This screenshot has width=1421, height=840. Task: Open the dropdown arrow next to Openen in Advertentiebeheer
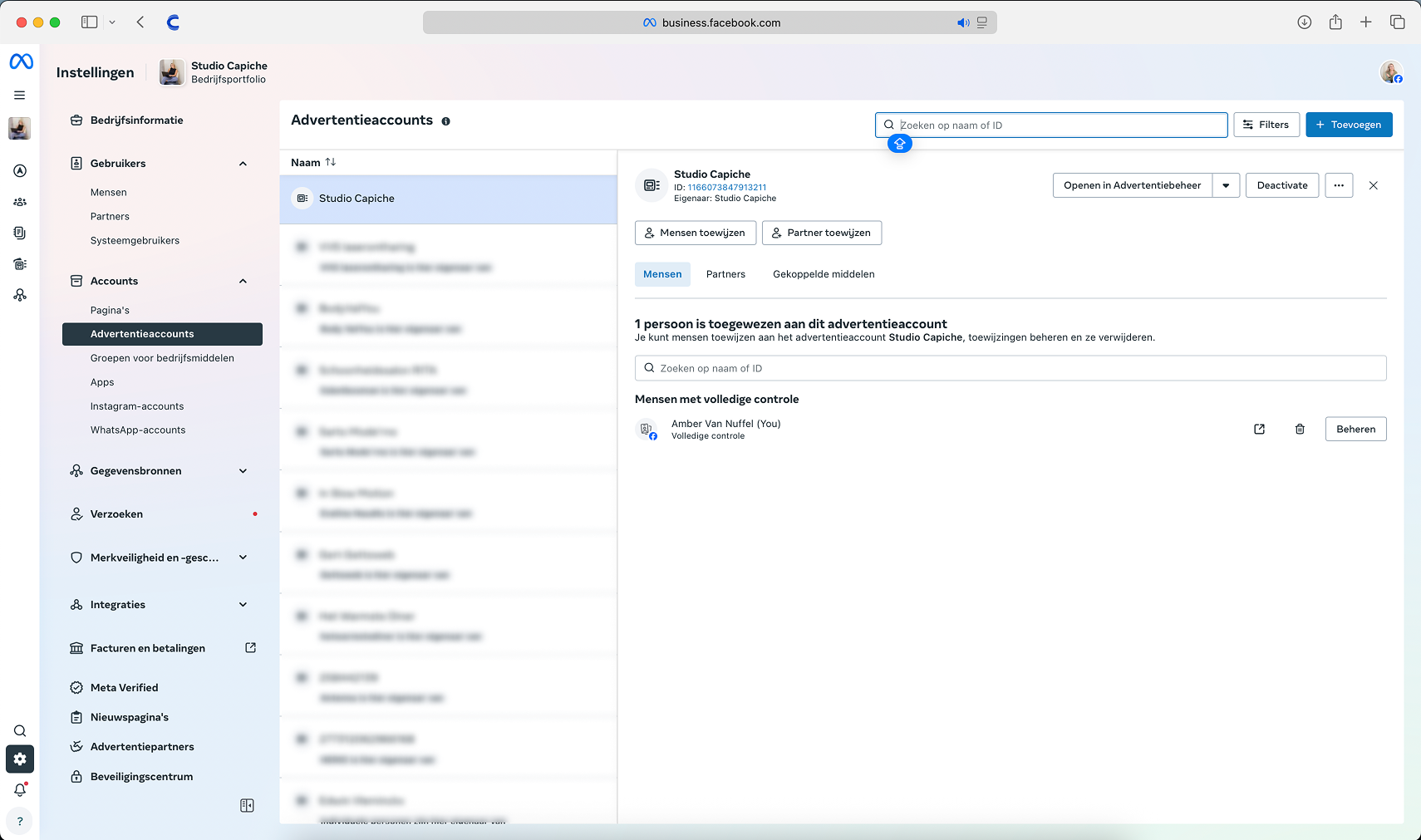click(1226, 185)
